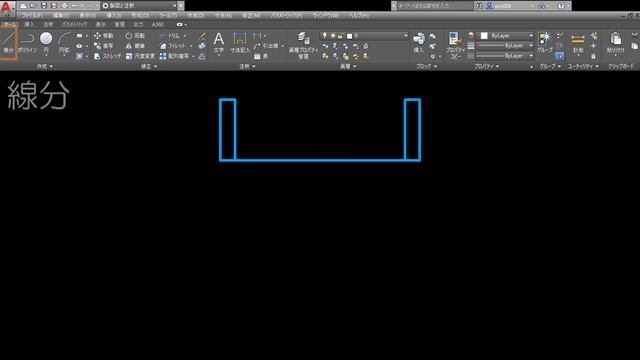Expand the ユーティリティ (Utilities) panel
Image resolution: width=640 pixels, height=360 pixels.
(x=583, y=66)
